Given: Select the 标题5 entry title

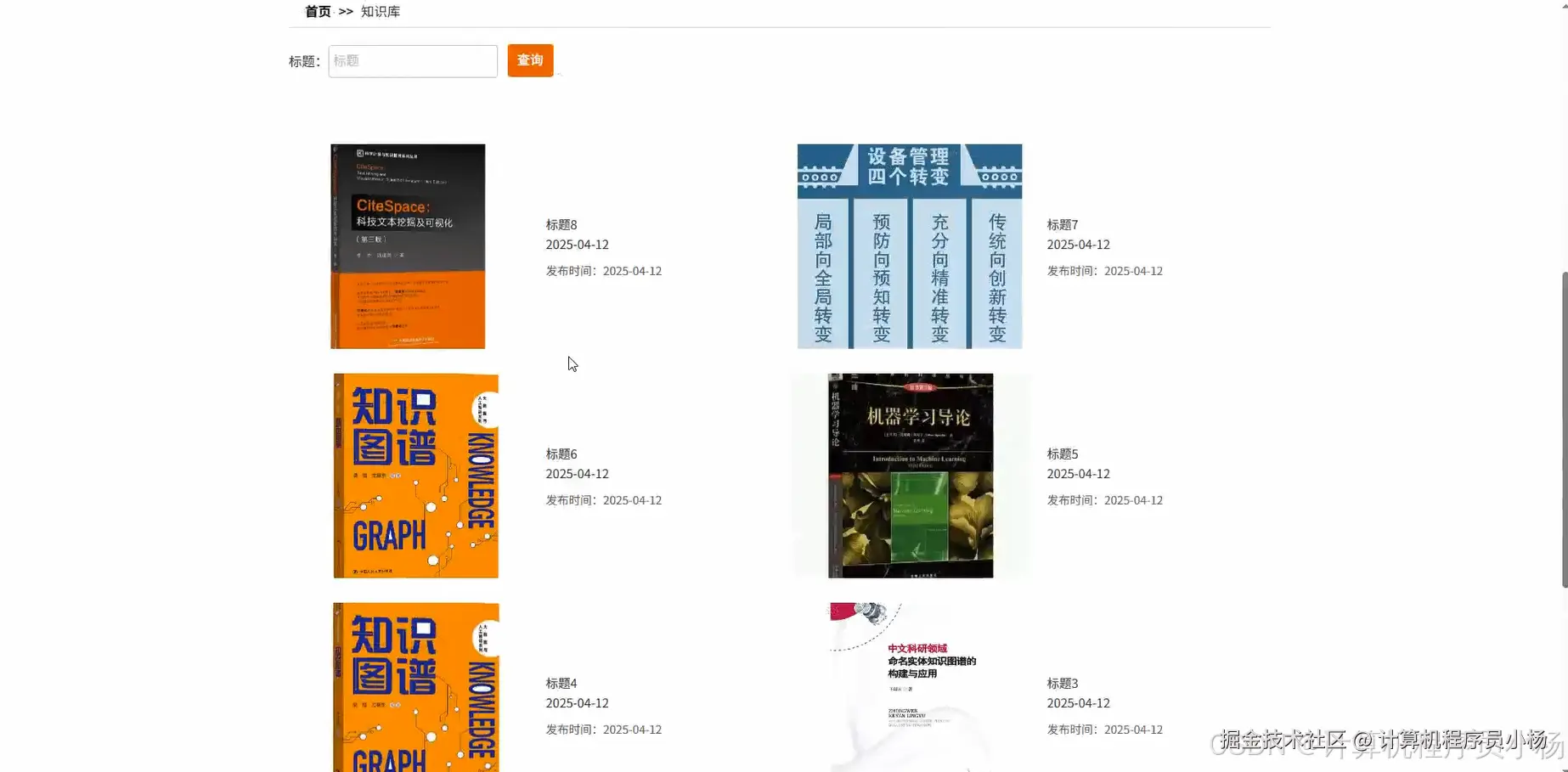Looking at the screenshot, I should [x=1062, y=454].
